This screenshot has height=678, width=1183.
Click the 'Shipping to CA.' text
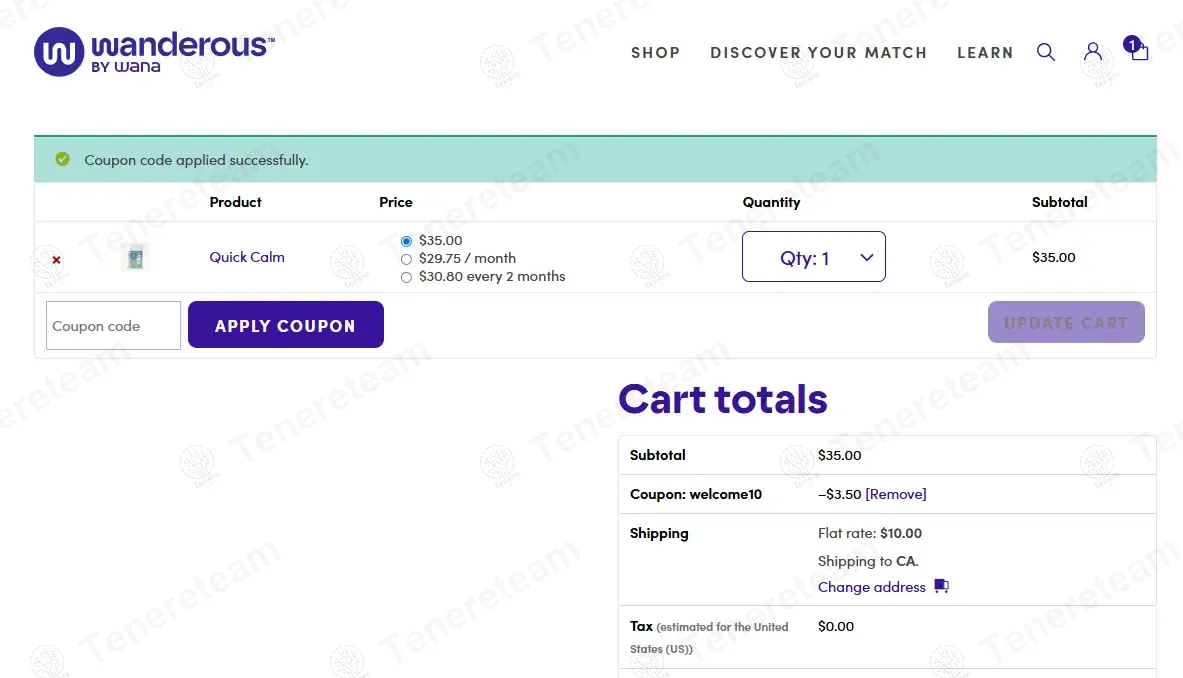(x=868, y=561)
